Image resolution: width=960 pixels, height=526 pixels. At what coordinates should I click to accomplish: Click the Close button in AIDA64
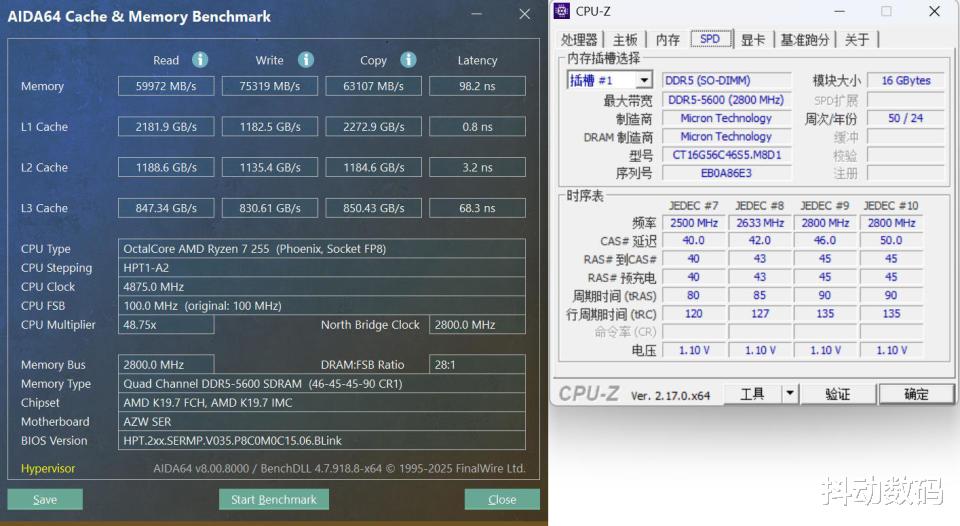coord(502,499)
